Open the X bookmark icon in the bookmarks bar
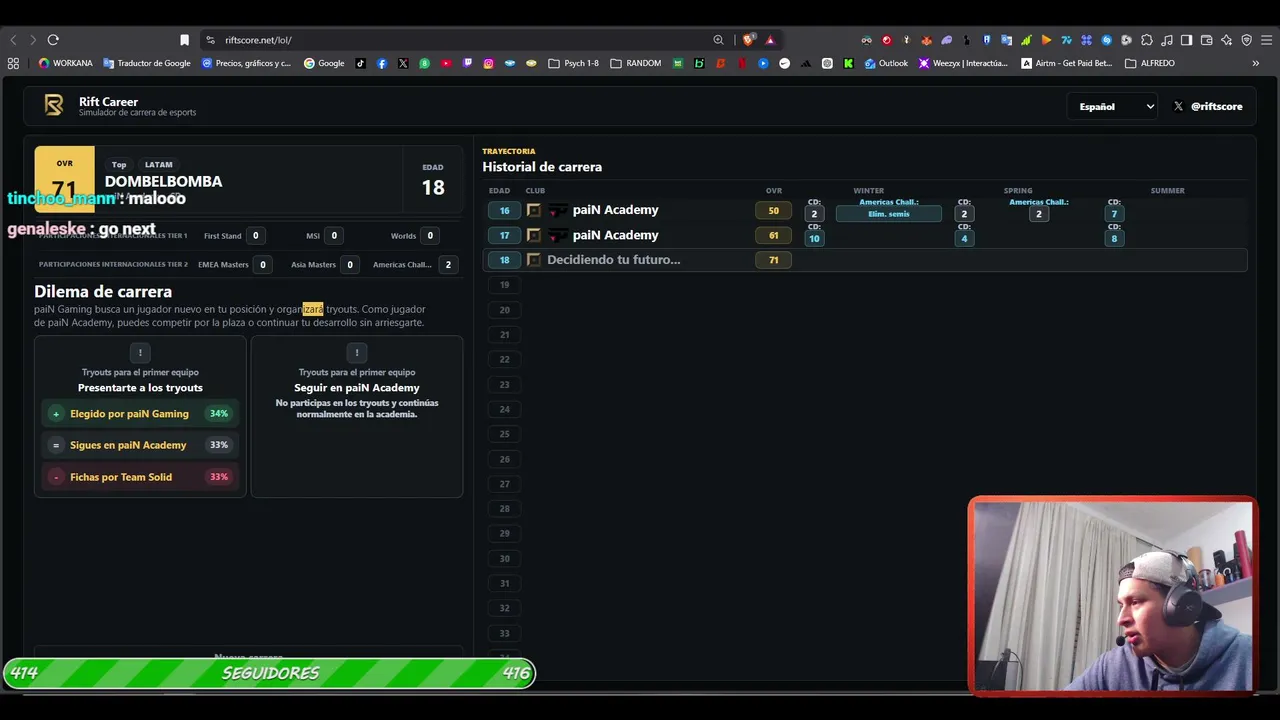 (x=403, y=63)
